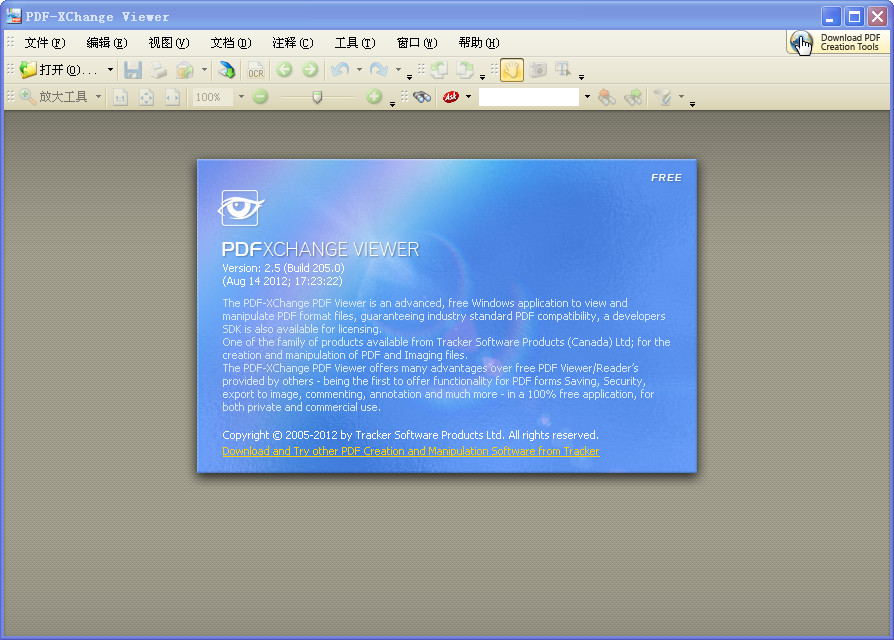Choose the Select Text tool
894x640 pixels.
[563, 70]
